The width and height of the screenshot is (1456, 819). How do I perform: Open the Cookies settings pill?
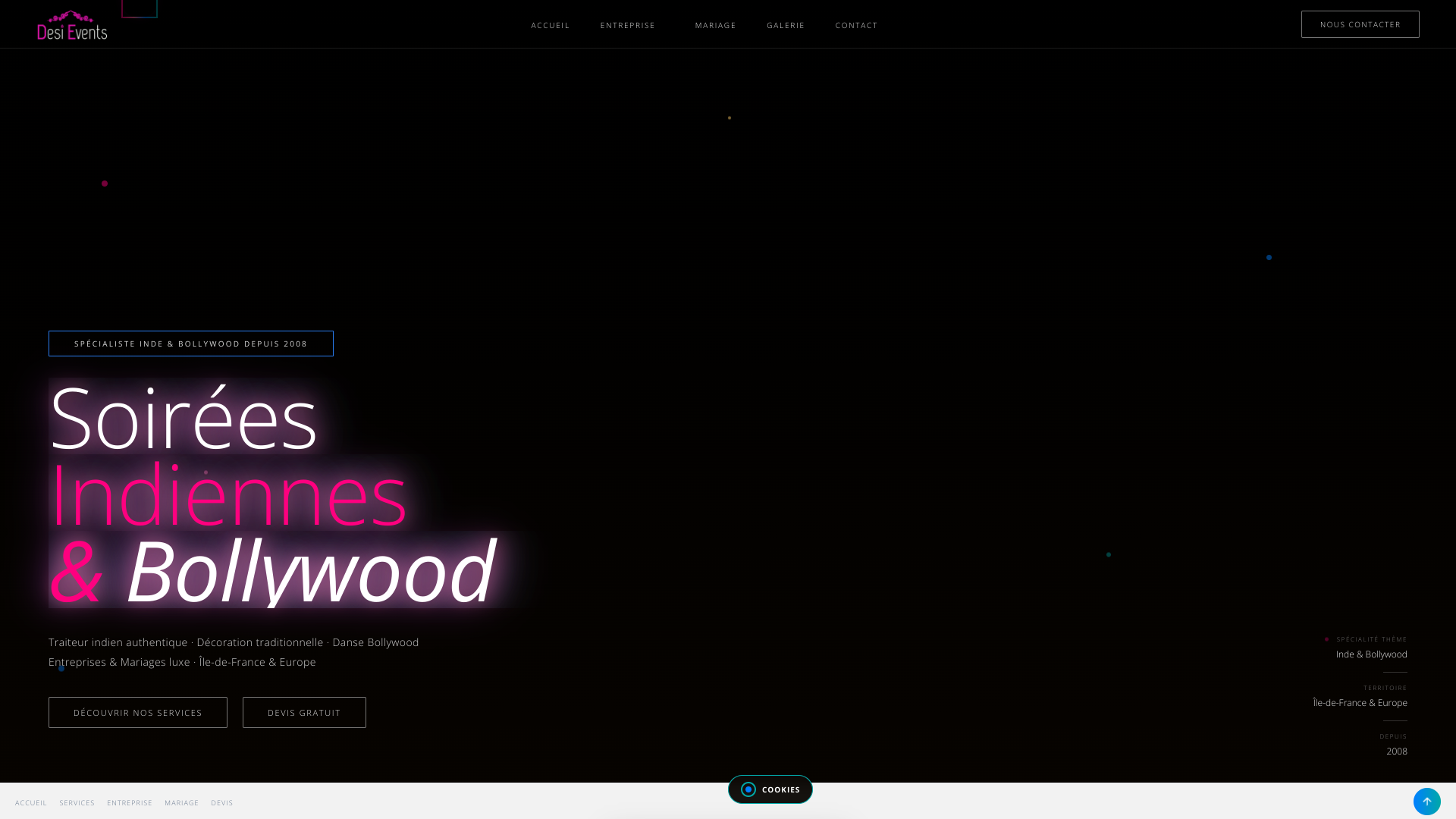coord(770,789)
